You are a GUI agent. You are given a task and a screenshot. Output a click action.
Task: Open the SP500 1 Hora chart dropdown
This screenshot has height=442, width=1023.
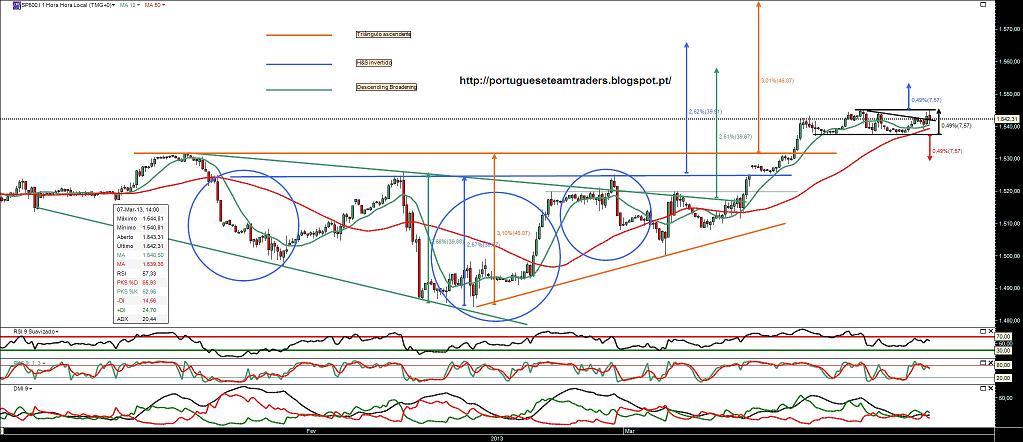112,5
